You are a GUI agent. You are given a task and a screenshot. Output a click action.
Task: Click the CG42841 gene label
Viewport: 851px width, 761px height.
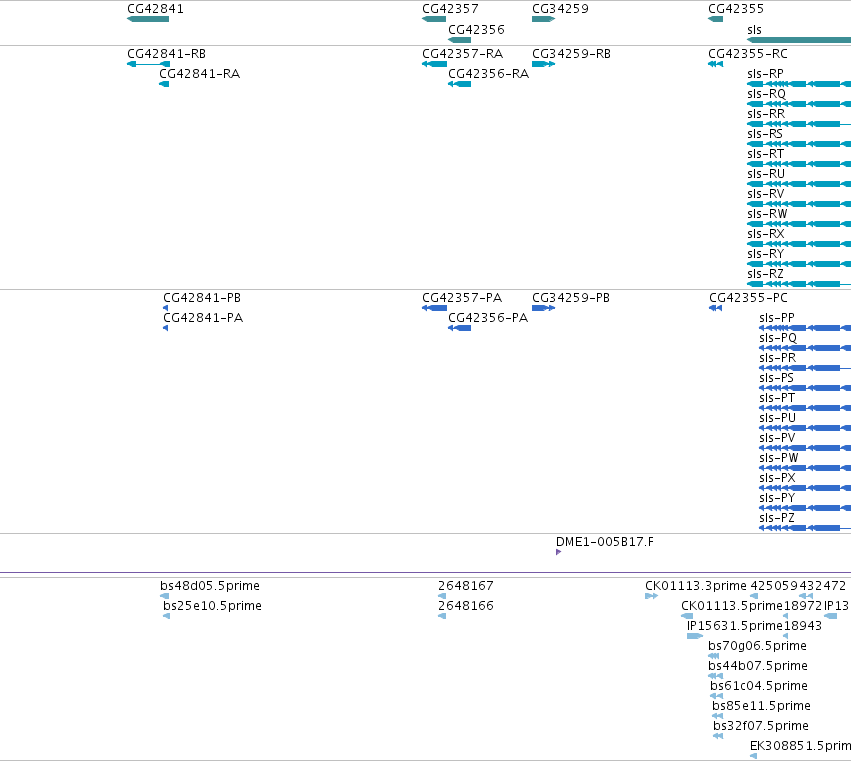(x=155, y=9)
